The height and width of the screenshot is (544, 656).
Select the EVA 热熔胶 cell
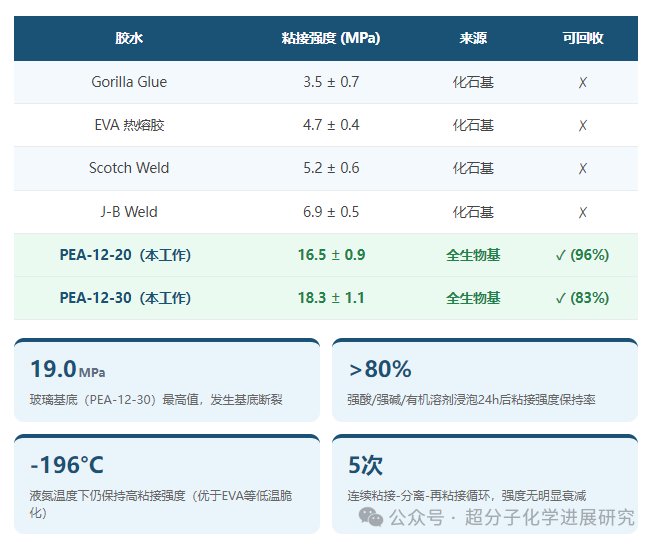pyautogui.click(x=129, y=125)
